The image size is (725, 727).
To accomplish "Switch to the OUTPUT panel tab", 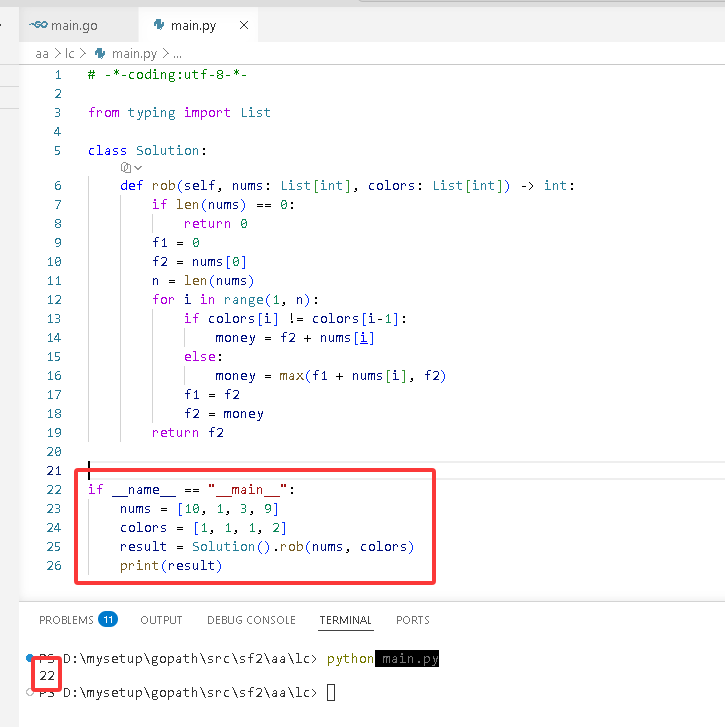I will click(161, 620).
